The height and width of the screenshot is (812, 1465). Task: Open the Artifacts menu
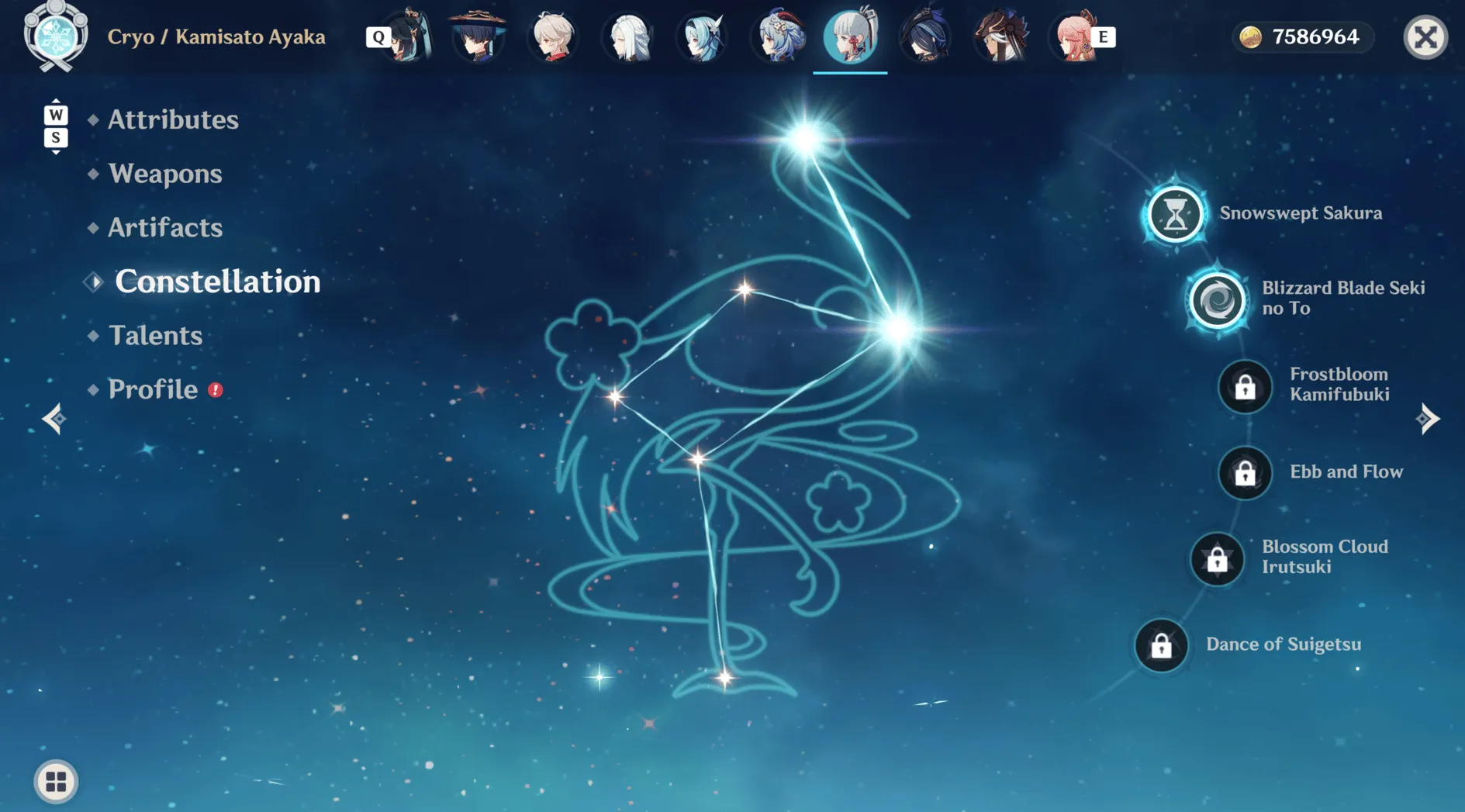click(165, 227)
